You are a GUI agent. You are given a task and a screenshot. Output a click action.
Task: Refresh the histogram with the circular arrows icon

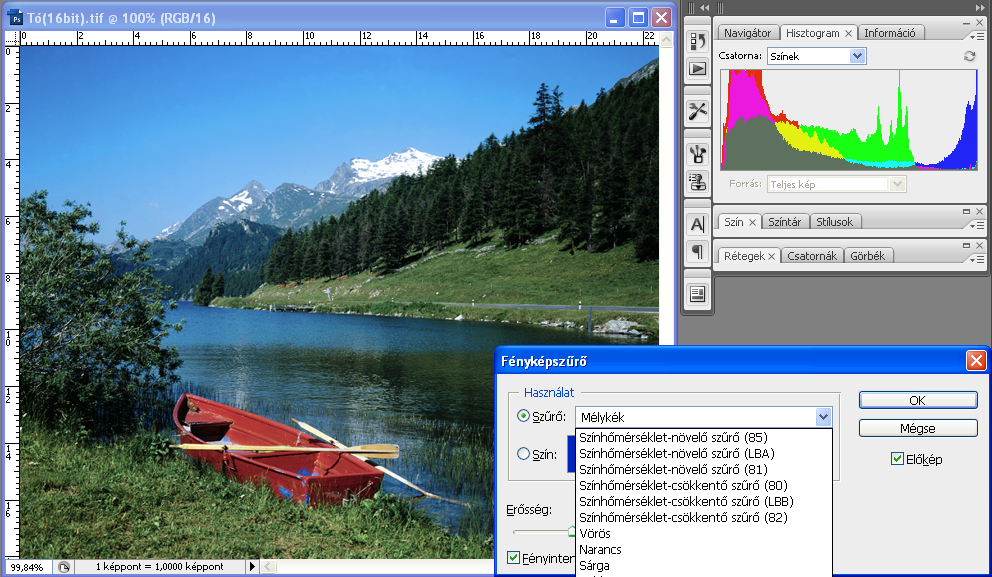point(969,56)
